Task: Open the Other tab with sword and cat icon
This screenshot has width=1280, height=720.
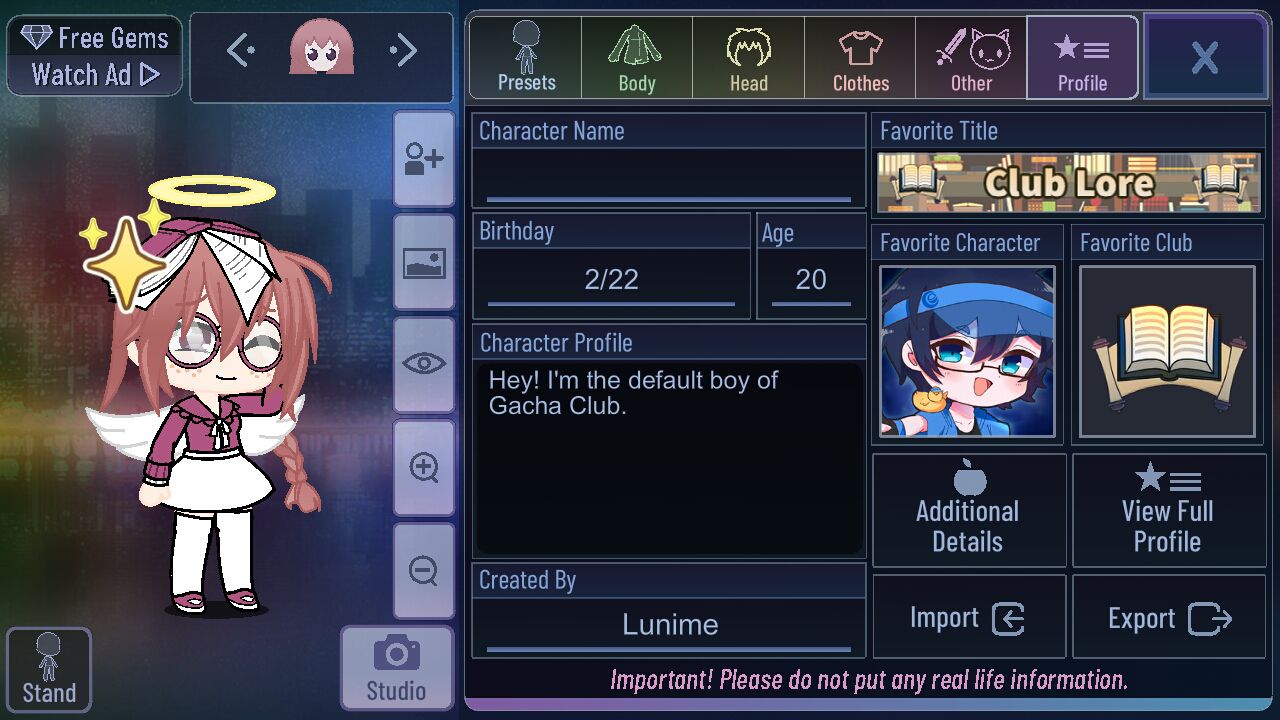Action: pos(971,57)
